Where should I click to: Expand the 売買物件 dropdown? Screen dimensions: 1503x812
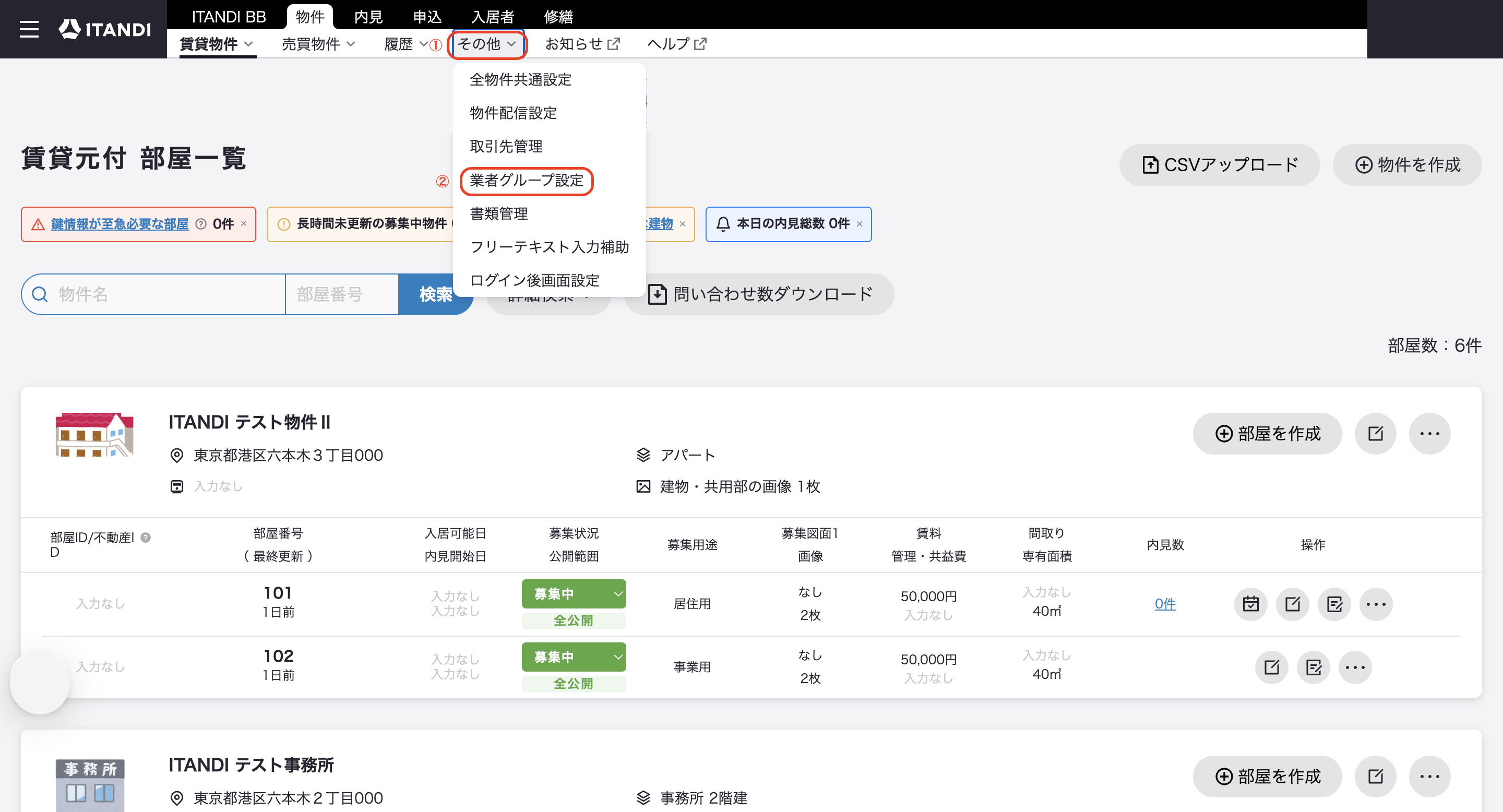tap(318, 44)
